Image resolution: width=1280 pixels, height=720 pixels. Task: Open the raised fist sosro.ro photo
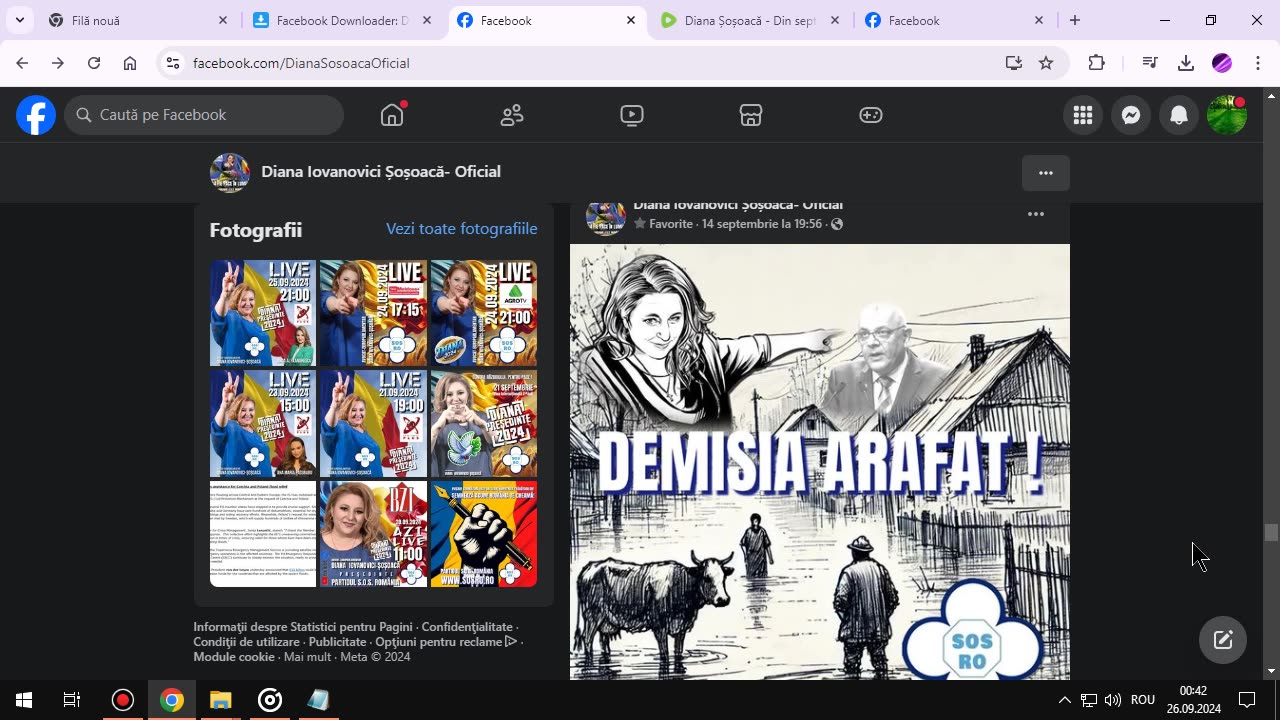[484, 534]
